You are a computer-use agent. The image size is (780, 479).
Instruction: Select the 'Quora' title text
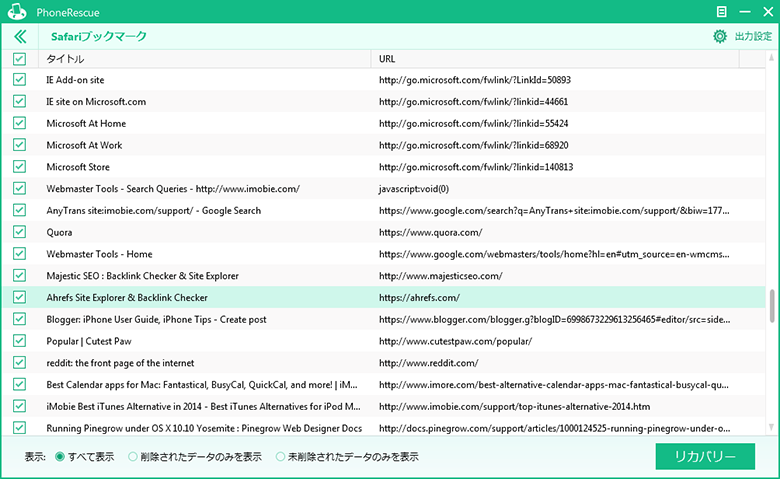(x=59, y=232)
